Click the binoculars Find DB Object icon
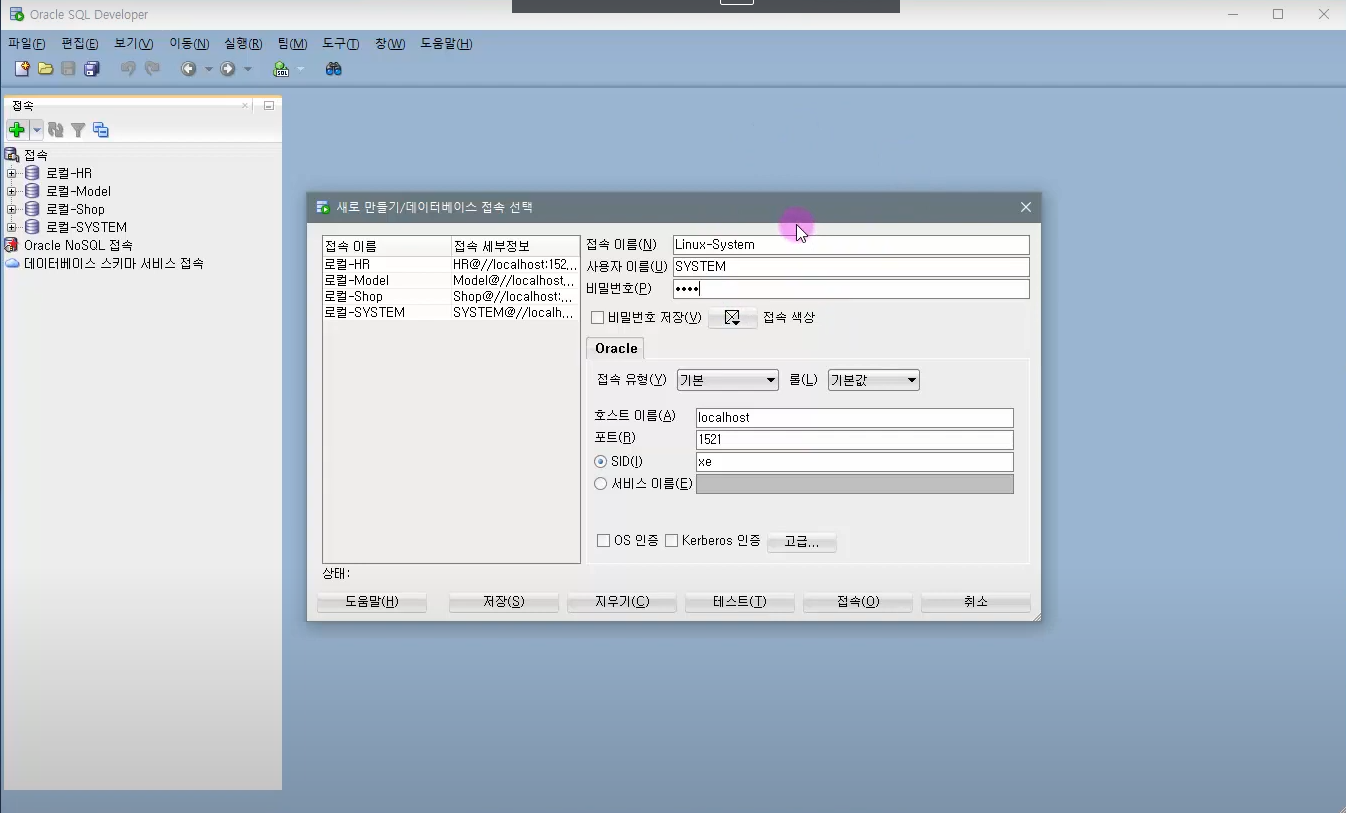This screenshot has width=1346, height=813. [334, 69]
